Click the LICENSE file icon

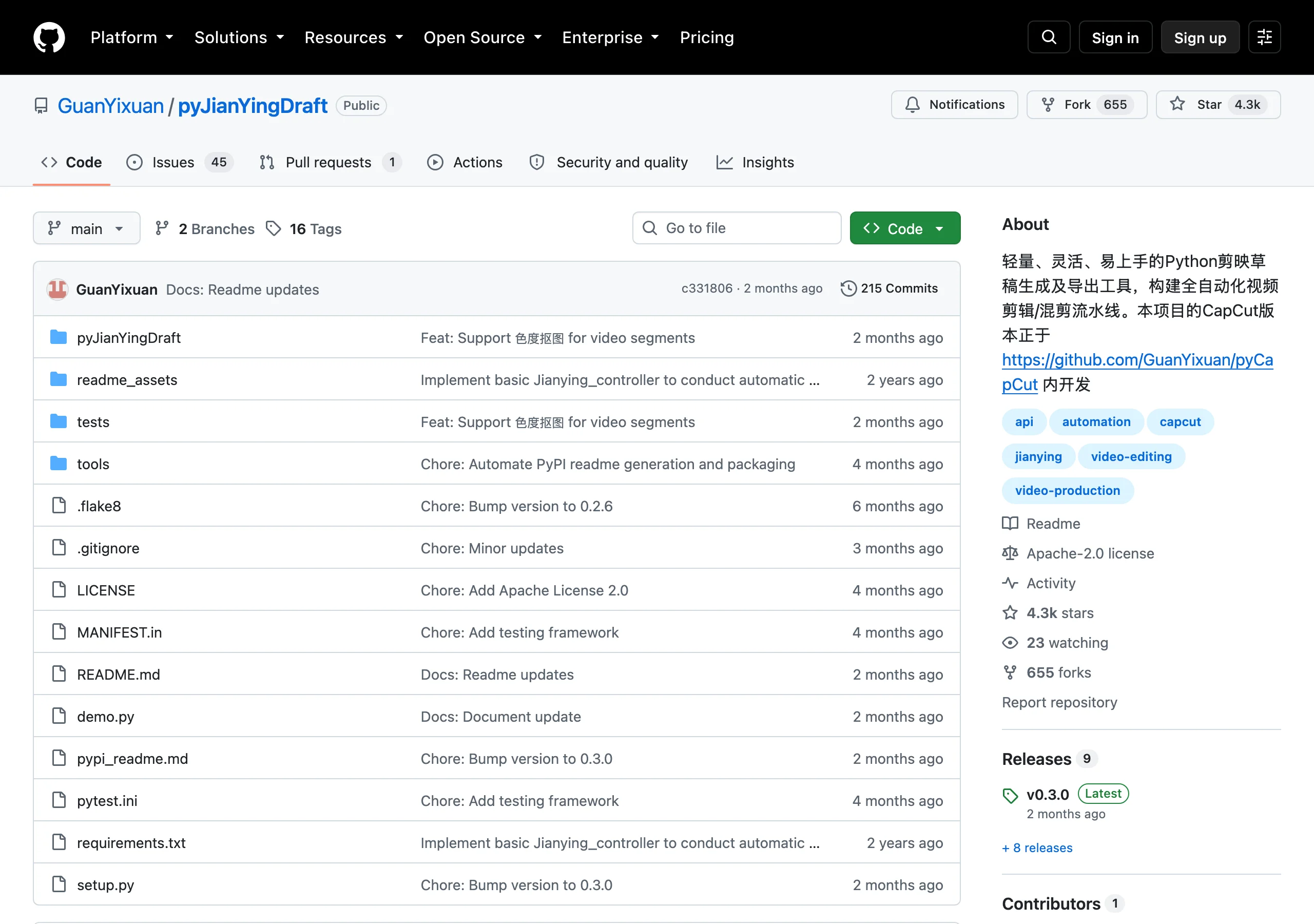59,590
